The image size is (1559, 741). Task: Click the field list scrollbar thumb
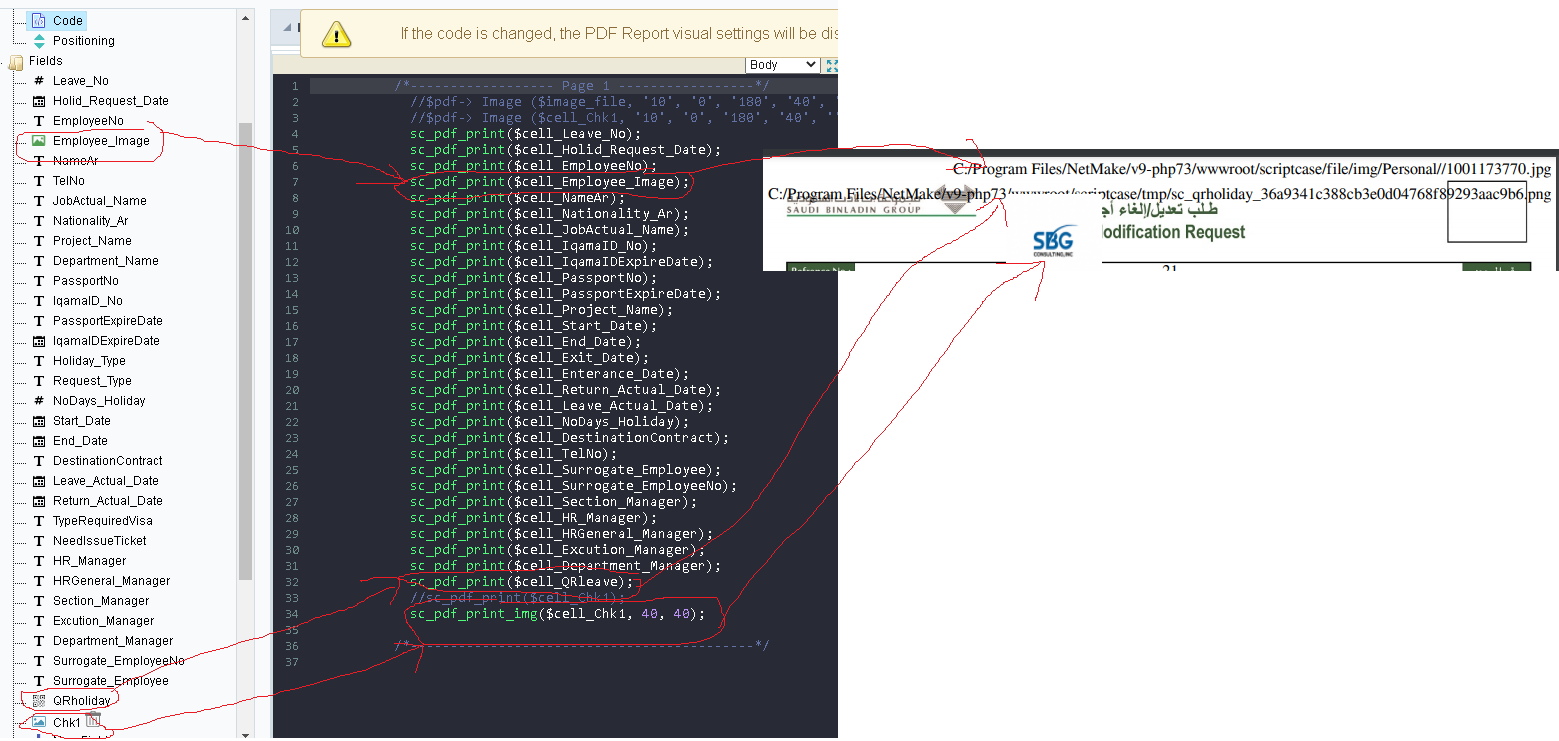(x=246, y=352)
